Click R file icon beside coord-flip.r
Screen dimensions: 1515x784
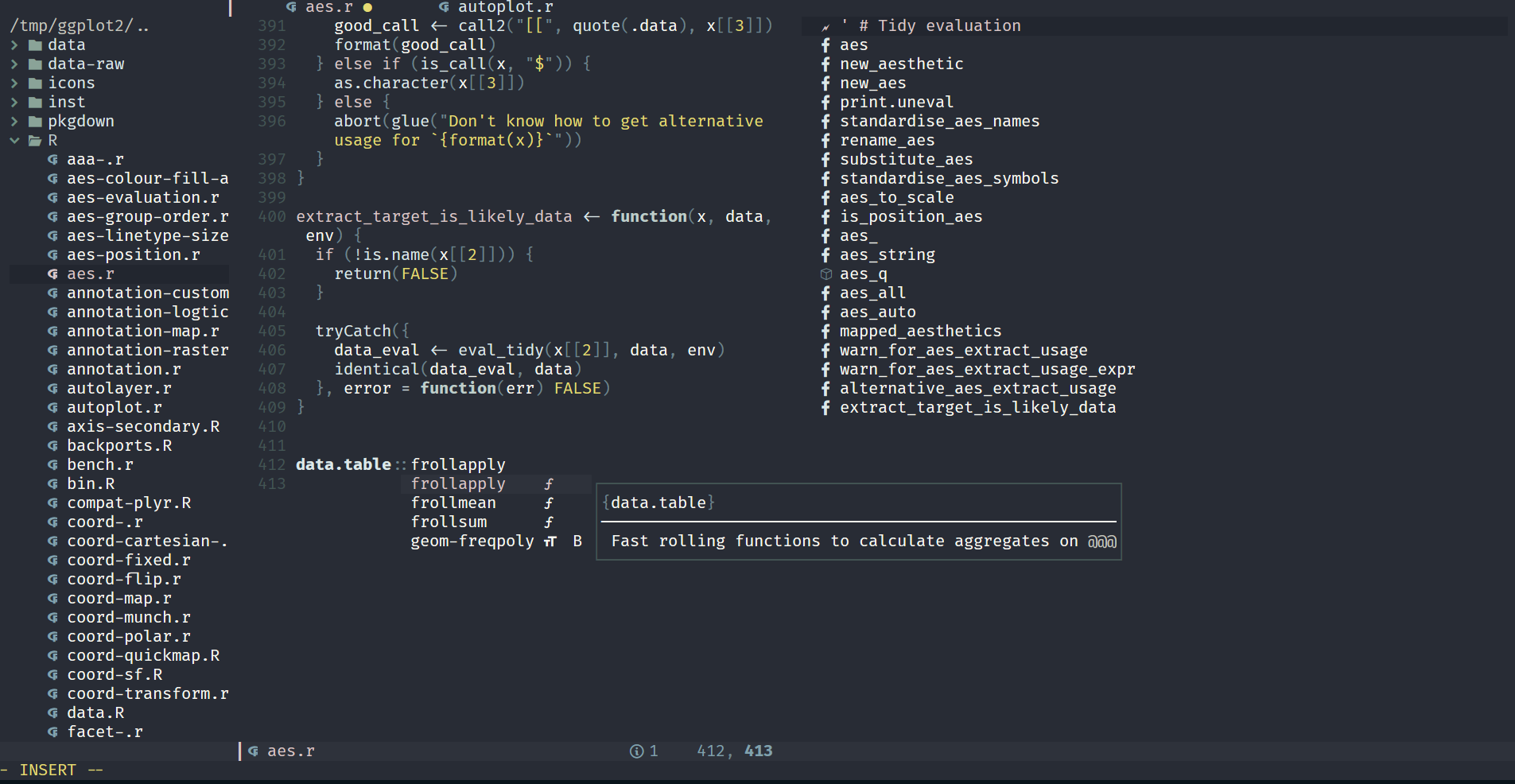[52, 580]
